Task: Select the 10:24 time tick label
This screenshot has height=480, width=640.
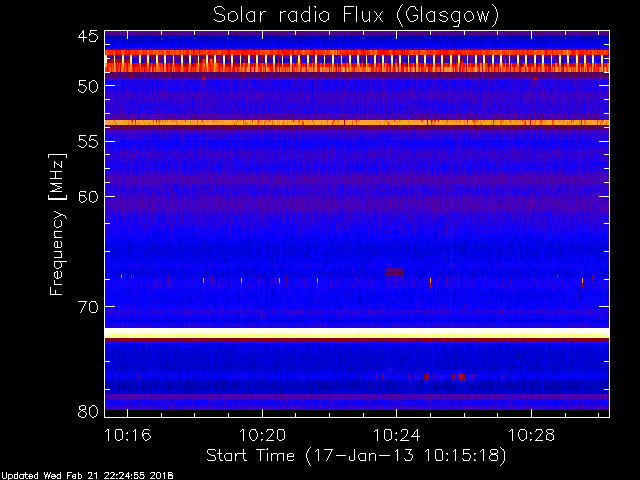Action: click(396, 436)
